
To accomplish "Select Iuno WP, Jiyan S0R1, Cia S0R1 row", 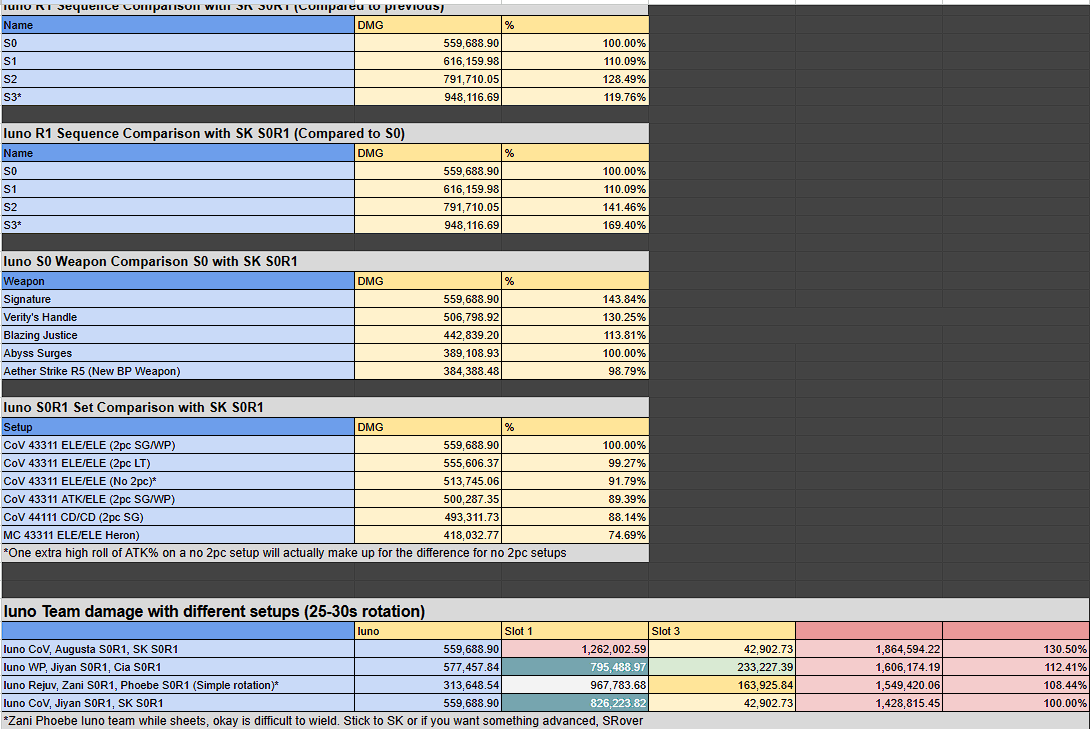I will 178,667.
